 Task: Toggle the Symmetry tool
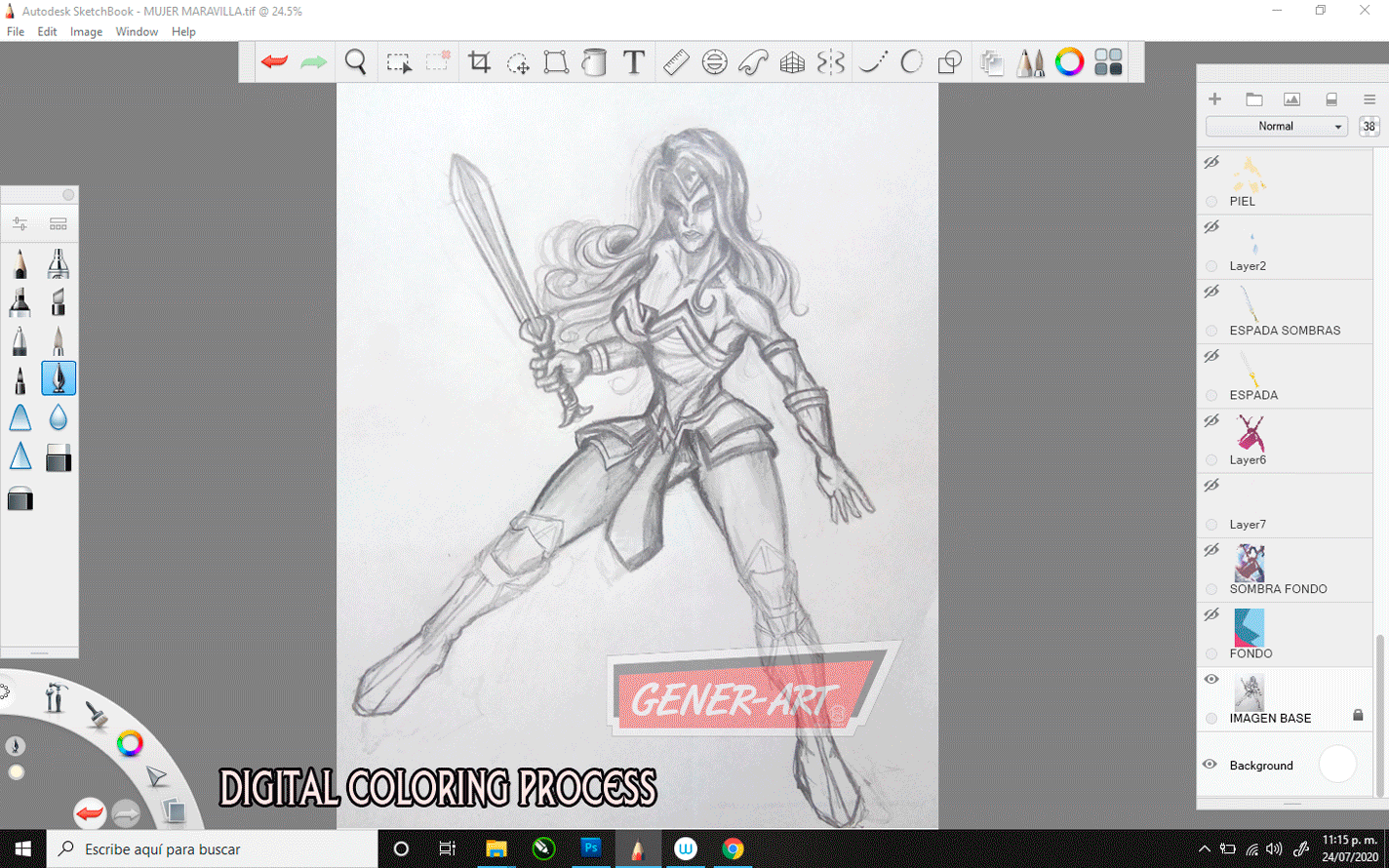831,62
